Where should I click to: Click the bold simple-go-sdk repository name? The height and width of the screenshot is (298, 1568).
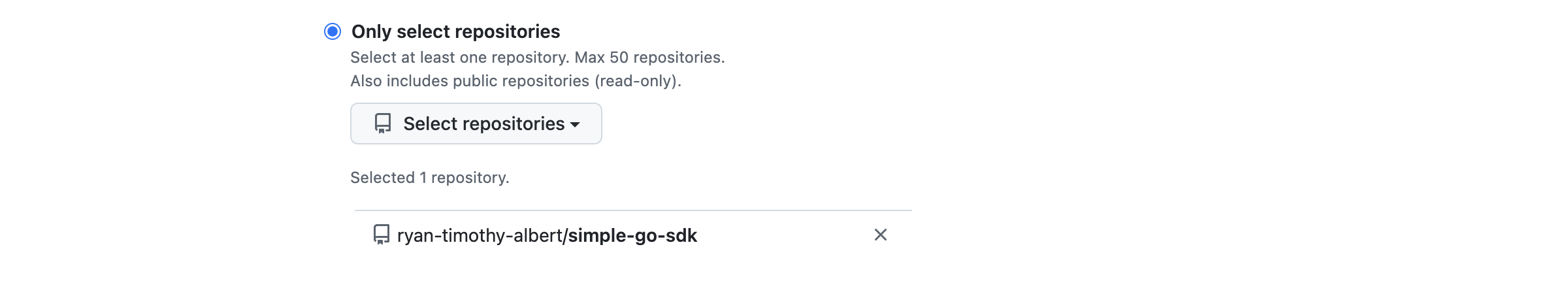click(632, 235)
